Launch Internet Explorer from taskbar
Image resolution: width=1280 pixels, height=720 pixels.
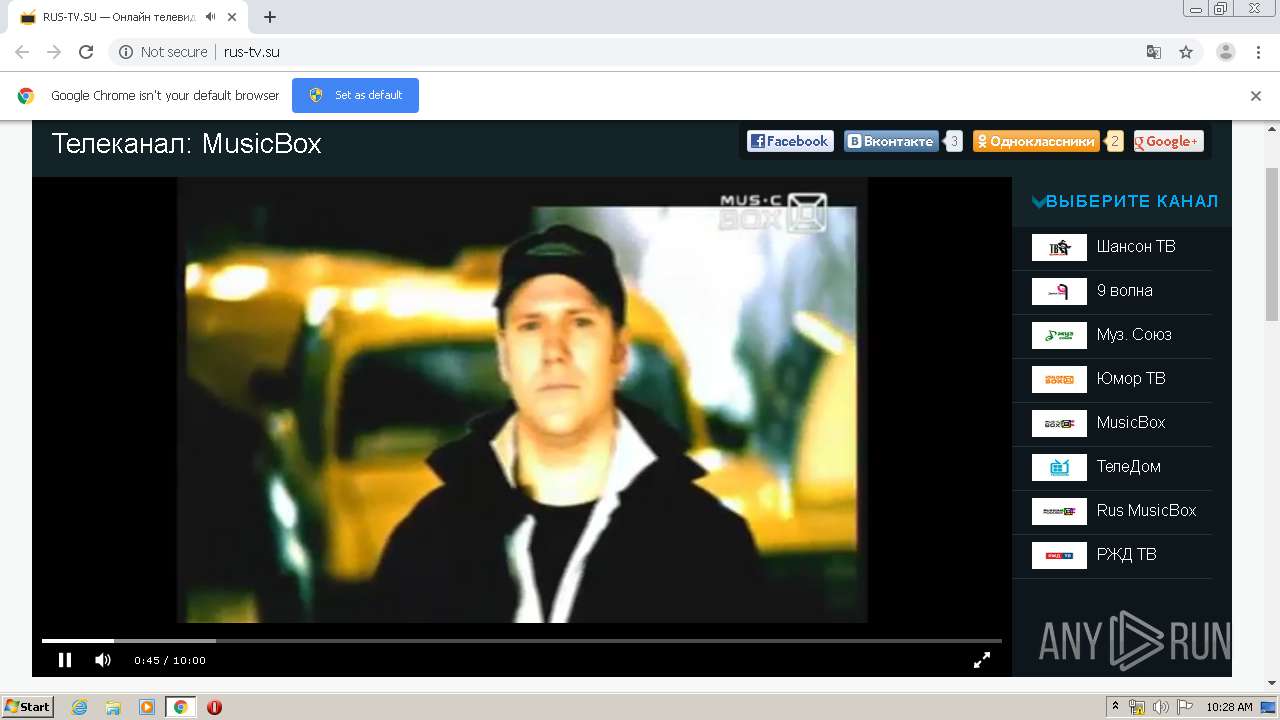(79, 707)
